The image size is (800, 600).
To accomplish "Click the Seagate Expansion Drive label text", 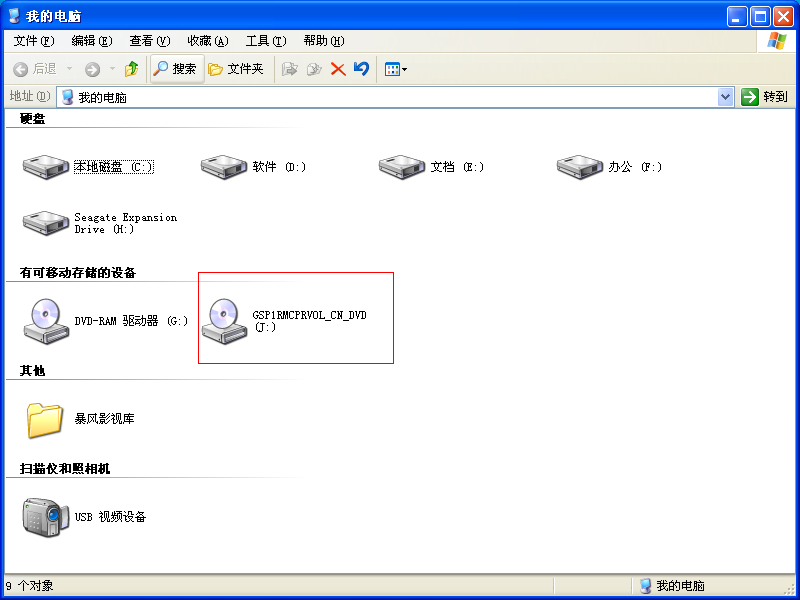I will pyautogui.click(x=126, y=223).
